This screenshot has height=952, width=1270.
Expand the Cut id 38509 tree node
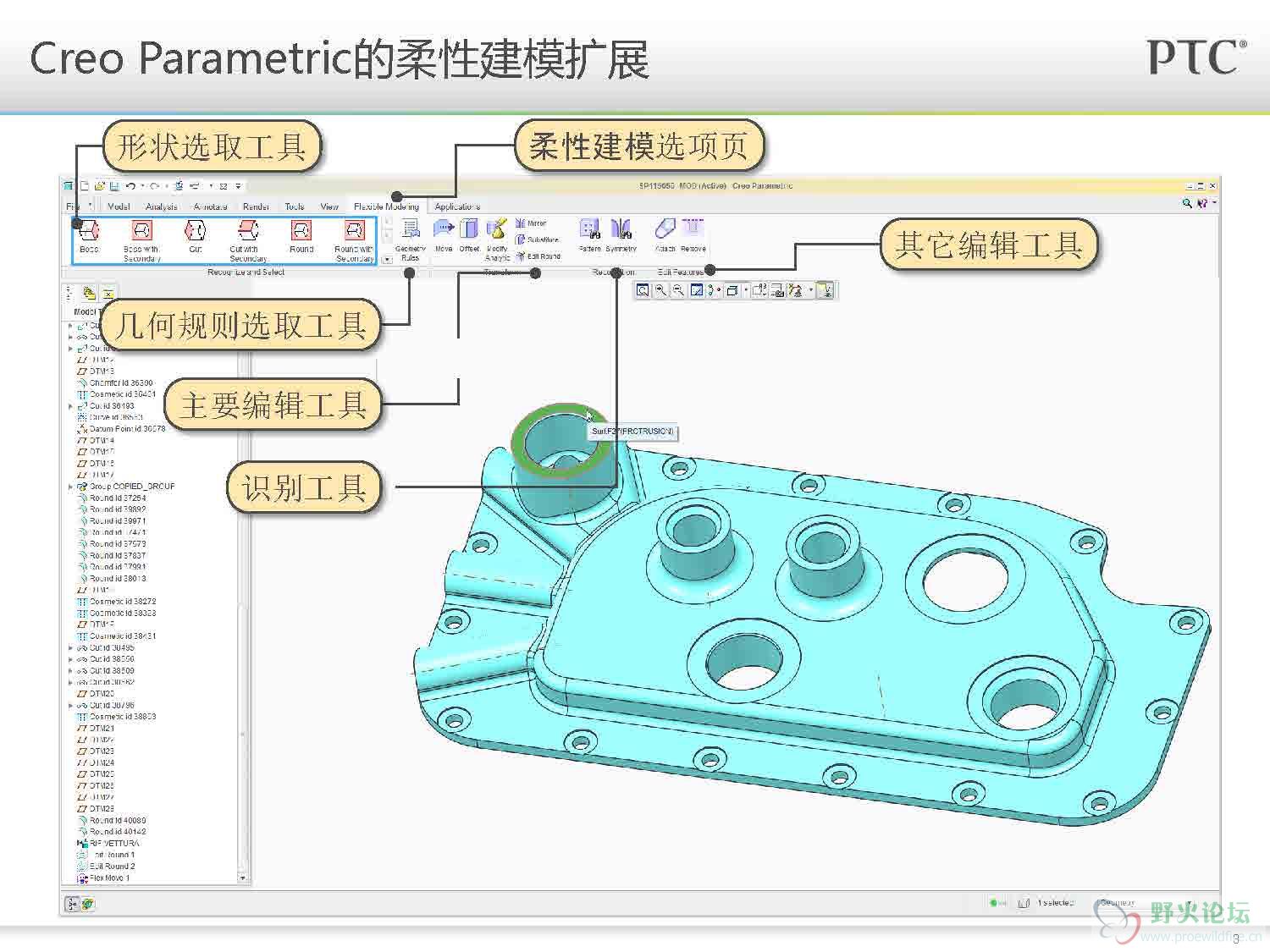pos(70,671)
